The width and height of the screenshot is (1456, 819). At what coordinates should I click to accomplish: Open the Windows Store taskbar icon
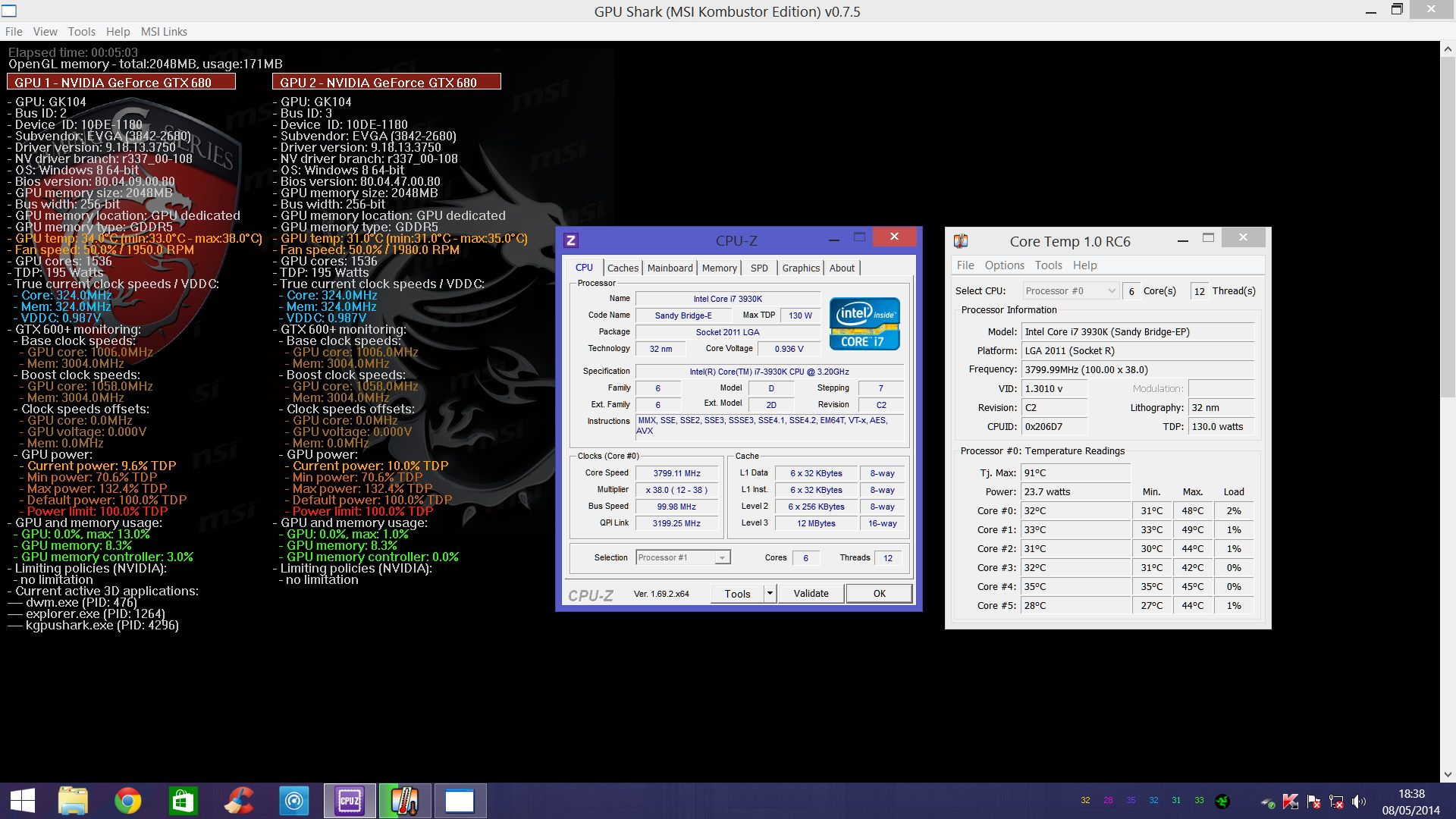point(183,801)
